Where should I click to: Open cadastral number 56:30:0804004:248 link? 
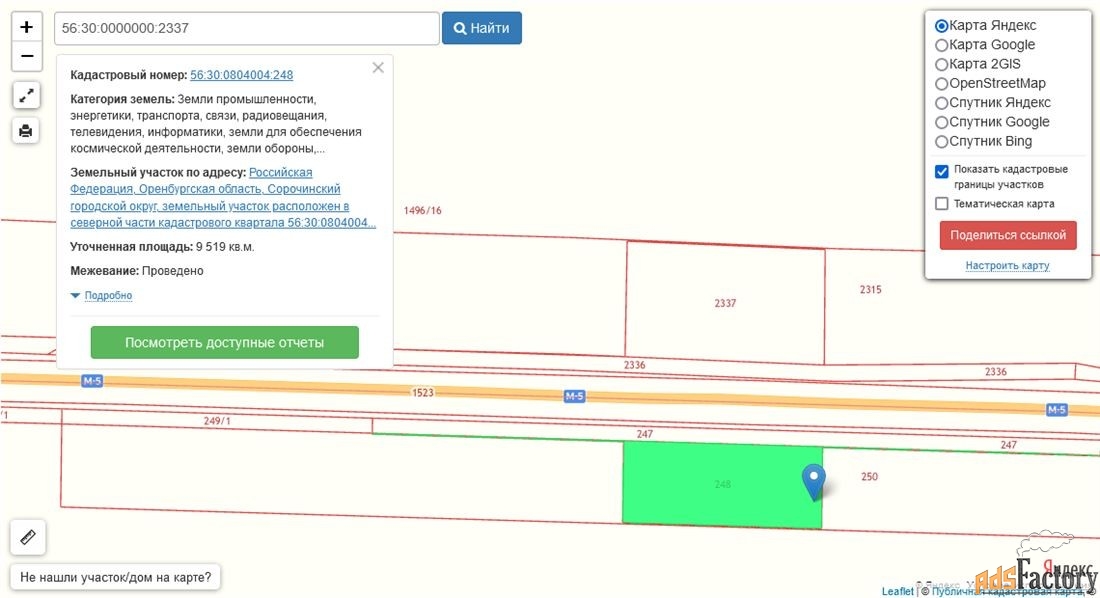pos(241,74)
